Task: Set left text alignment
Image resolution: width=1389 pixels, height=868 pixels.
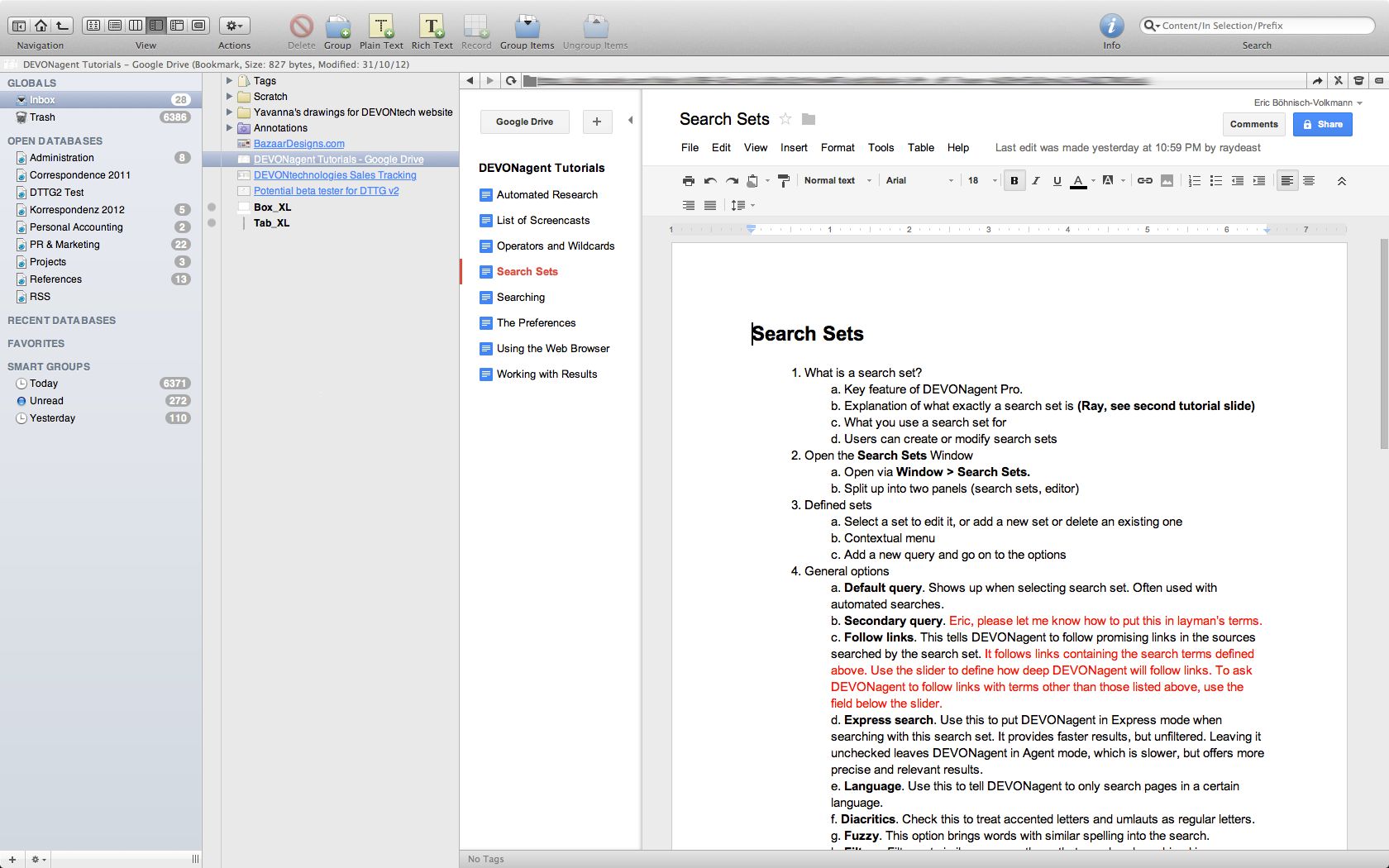Action: [x=1287, y=180]
